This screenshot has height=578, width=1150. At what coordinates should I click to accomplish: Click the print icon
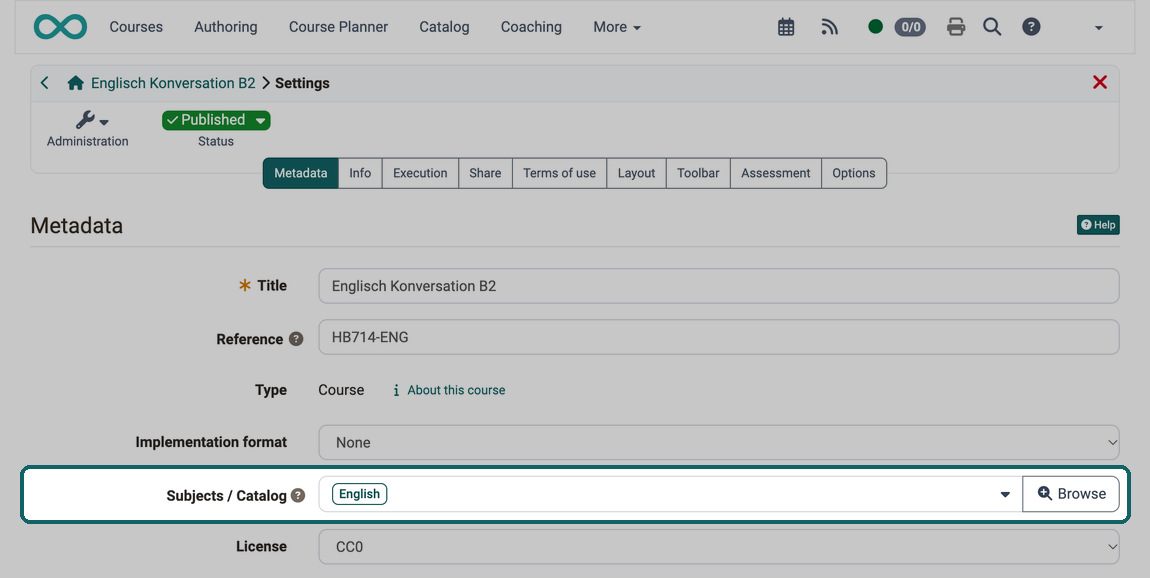pyautogui.click(x=956, y=27)
